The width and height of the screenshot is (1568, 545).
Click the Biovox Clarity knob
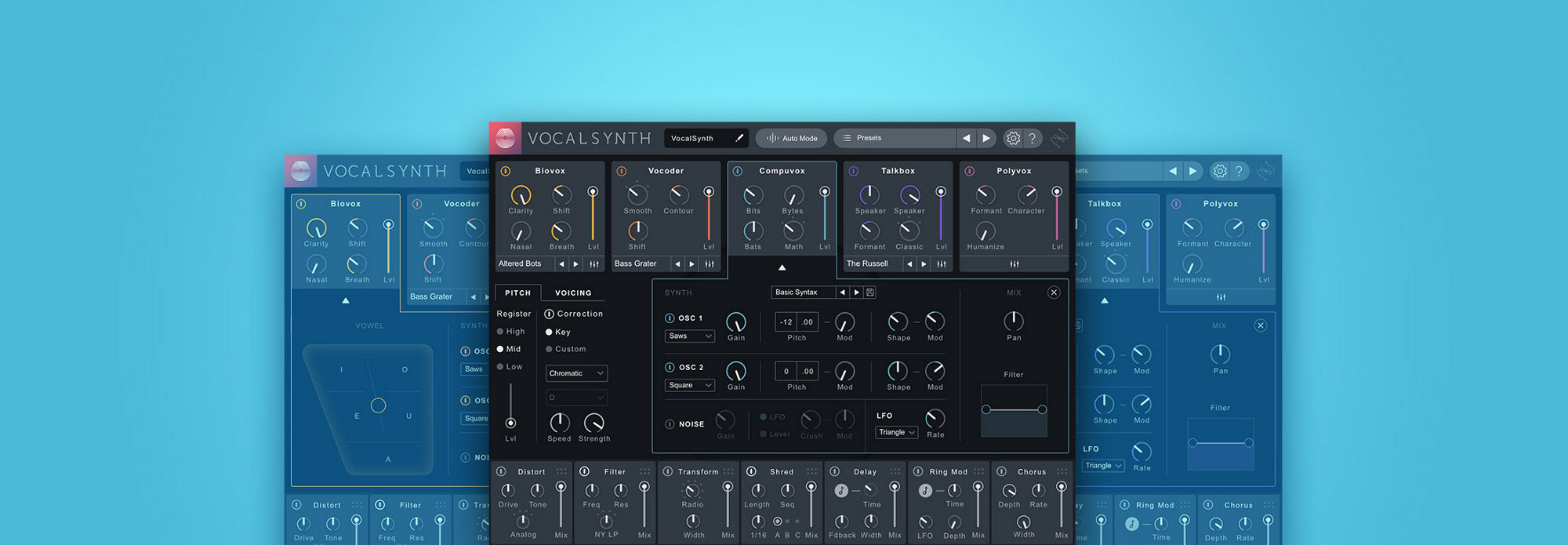pos(521,195)
